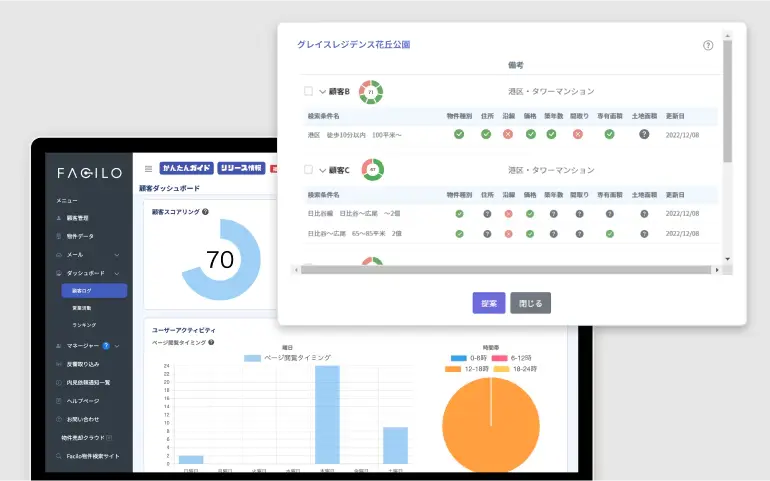770x481 pixels.
Task: Click the 顧客C score donut icon
Action: 371,170
